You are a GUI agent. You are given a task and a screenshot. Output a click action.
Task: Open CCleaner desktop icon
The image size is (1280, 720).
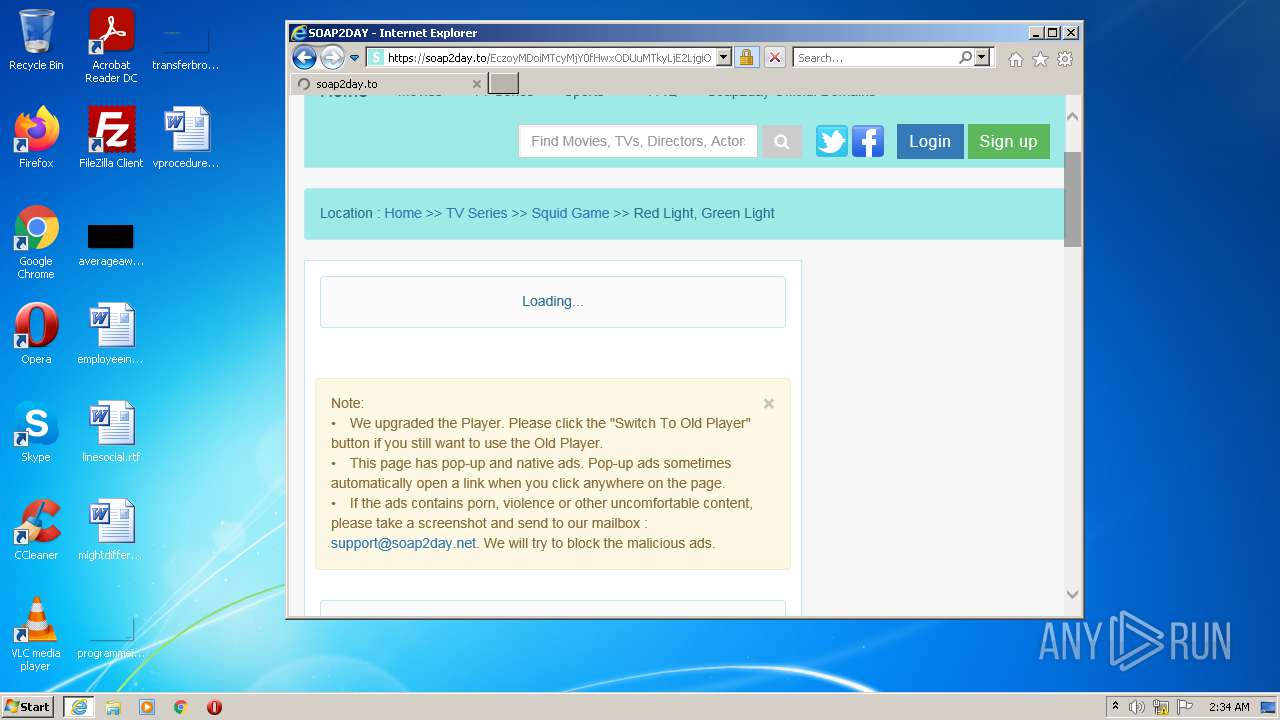pos(36,530)
